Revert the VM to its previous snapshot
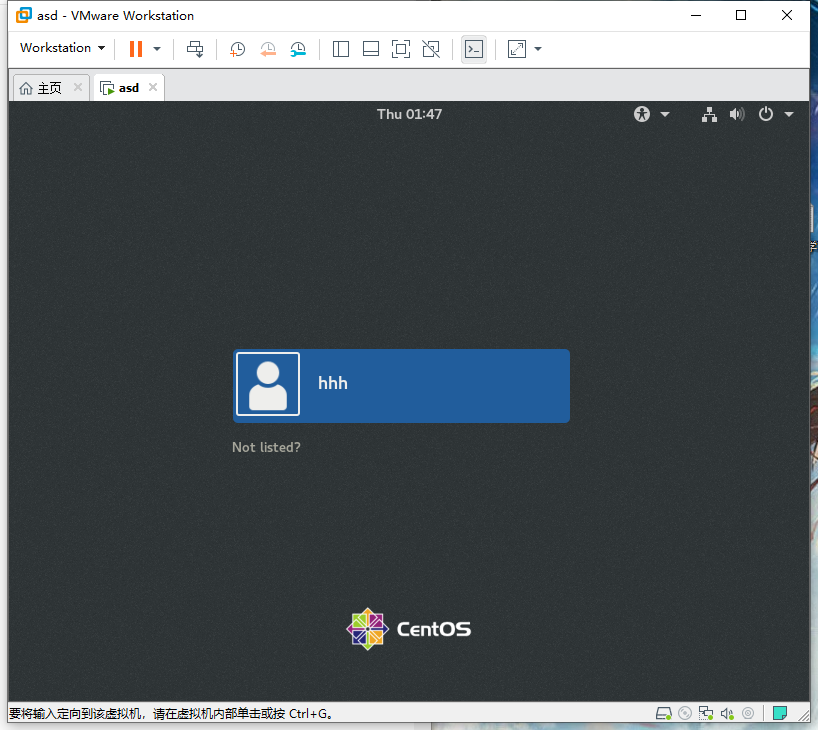The width and height of the screenshot is (818, 730). pos(268,49)
